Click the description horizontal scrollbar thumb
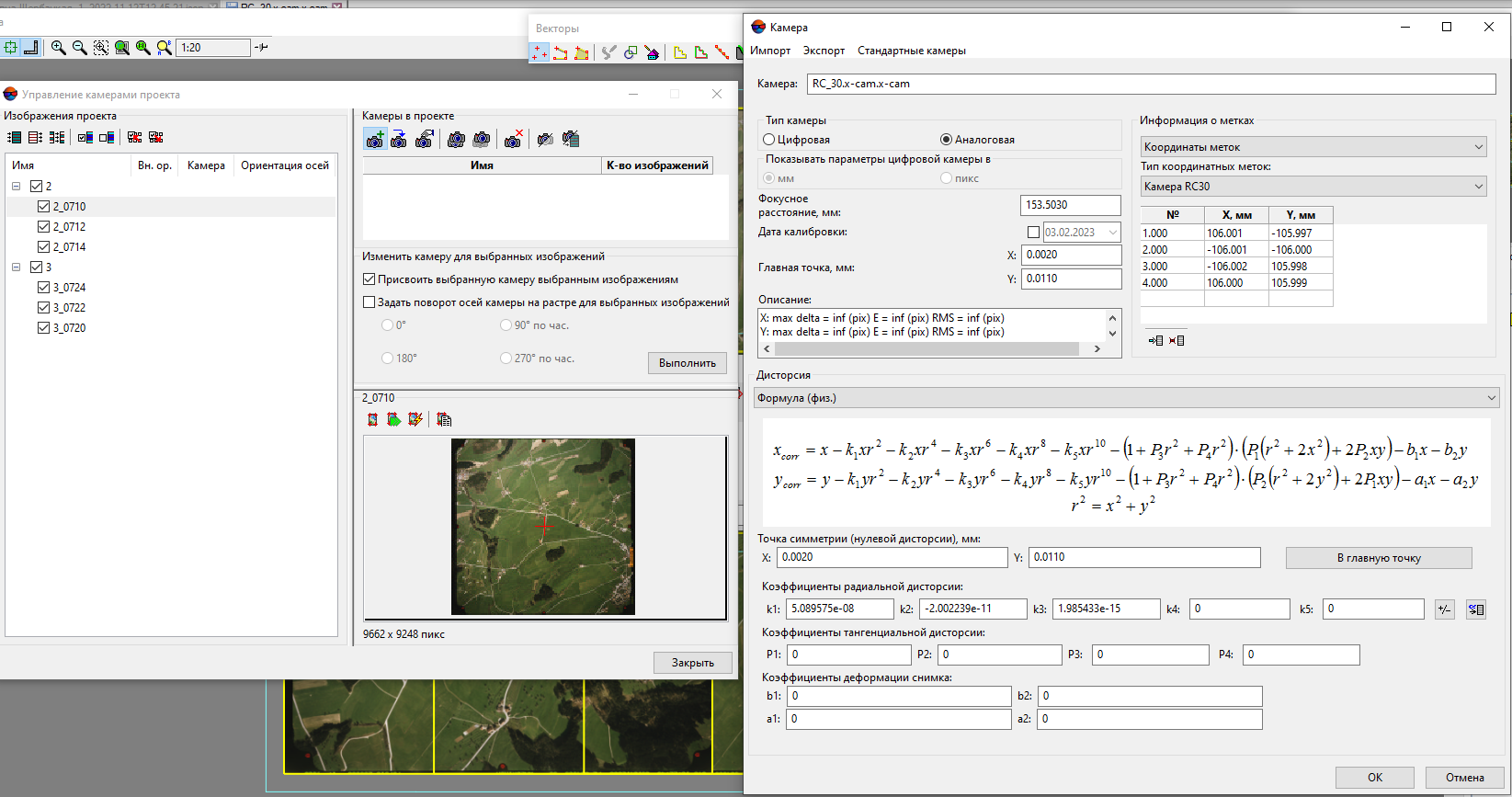Screen dimensions: 1512x797 [927, 349]
